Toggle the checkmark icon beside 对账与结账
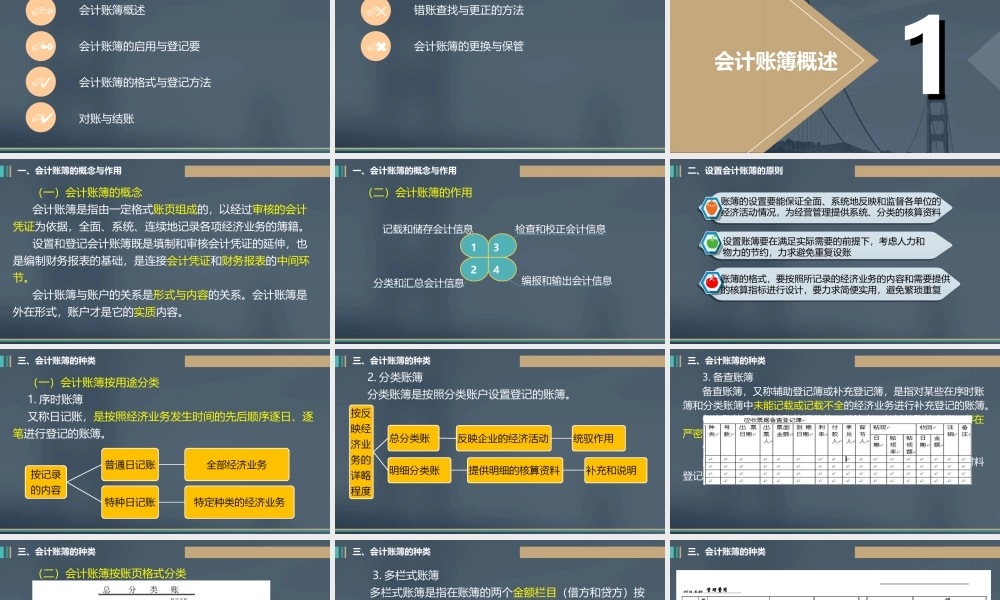 (40, 116)
